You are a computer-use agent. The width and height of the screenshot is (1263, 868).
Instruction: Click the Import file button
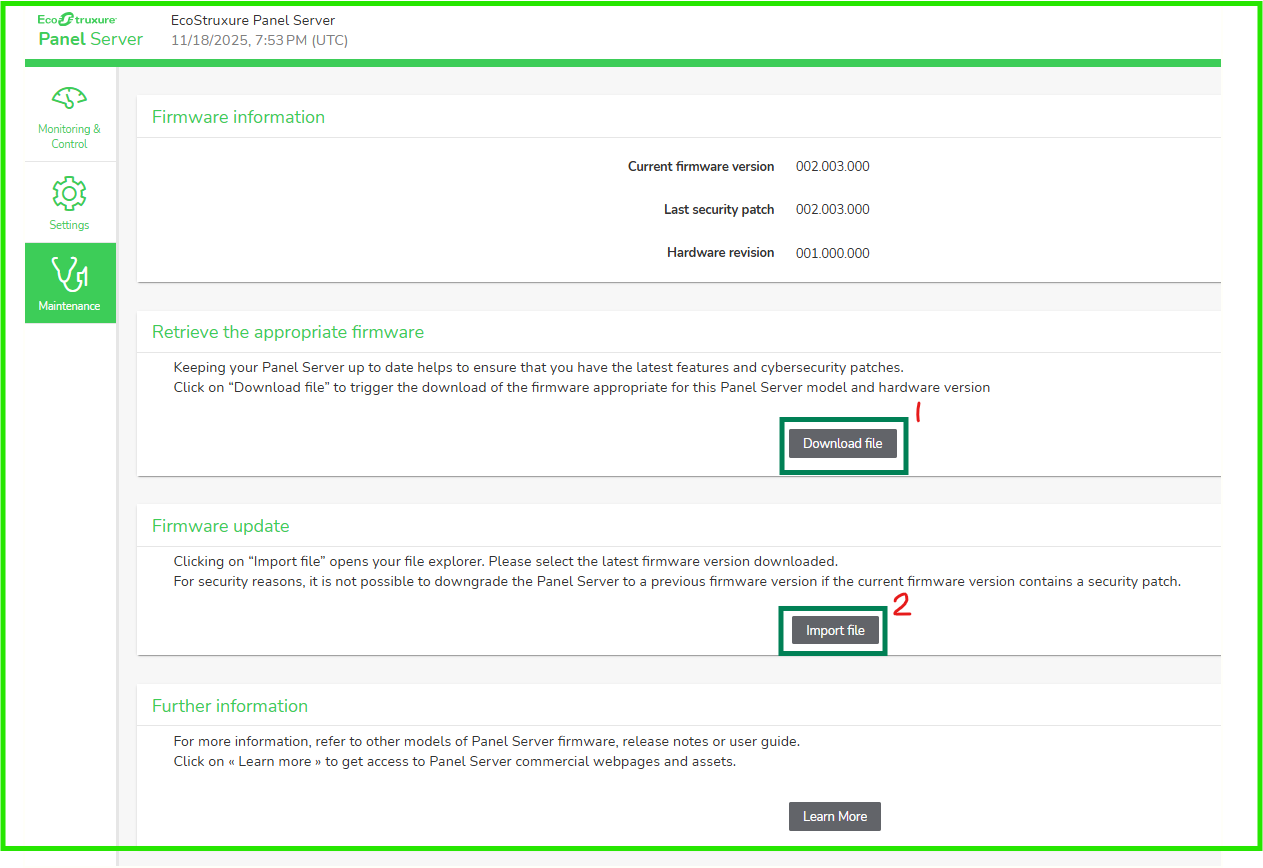coord(835,631)
